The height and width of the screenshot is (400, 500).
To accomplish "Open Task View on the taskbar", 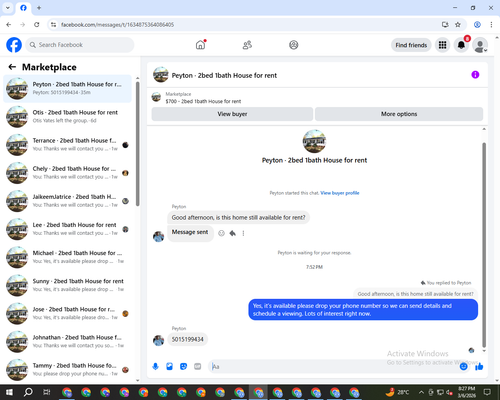I will [47, 392].
